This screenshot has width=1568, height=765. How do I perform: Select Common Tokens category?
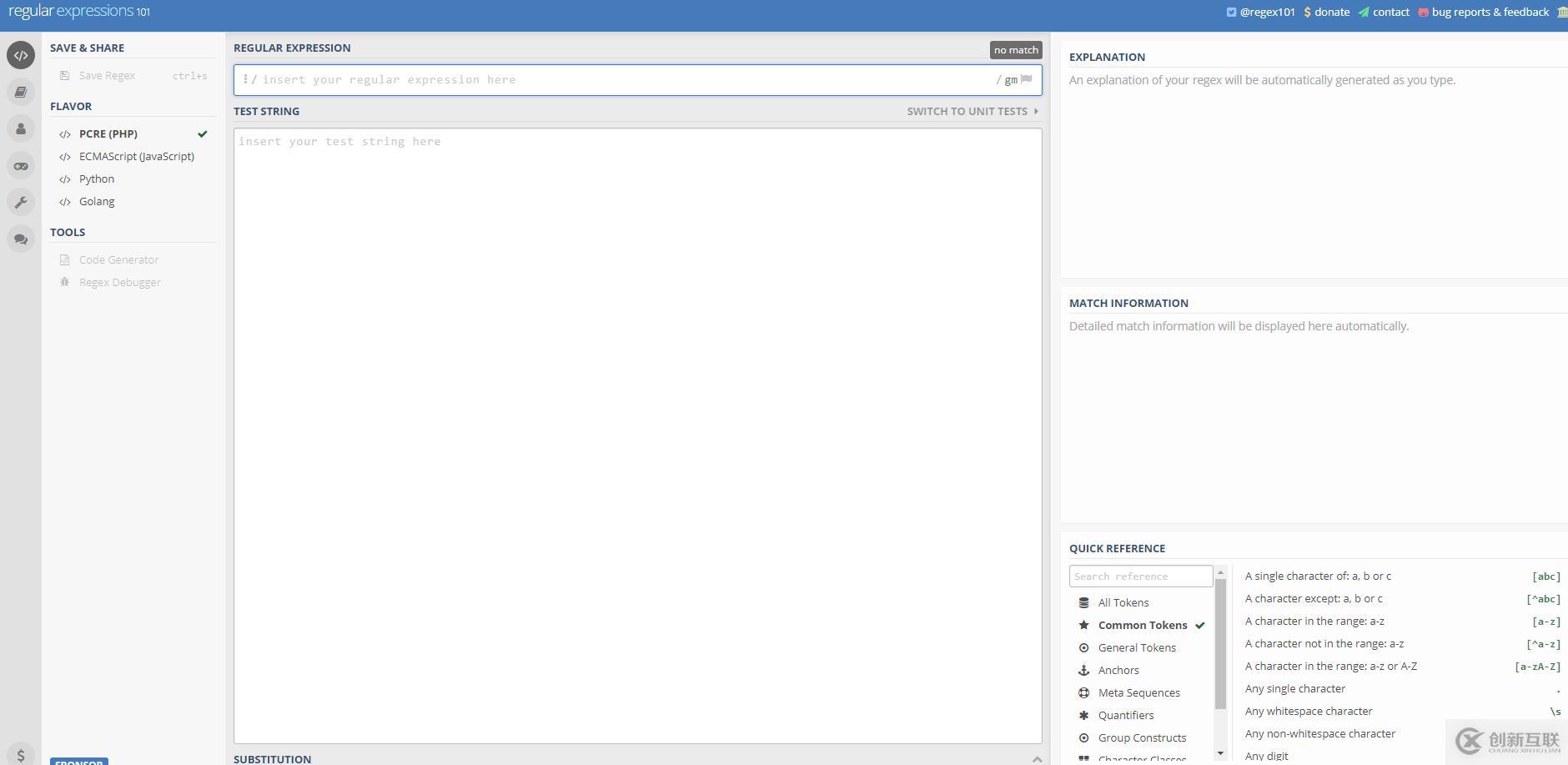point(1141,625)
